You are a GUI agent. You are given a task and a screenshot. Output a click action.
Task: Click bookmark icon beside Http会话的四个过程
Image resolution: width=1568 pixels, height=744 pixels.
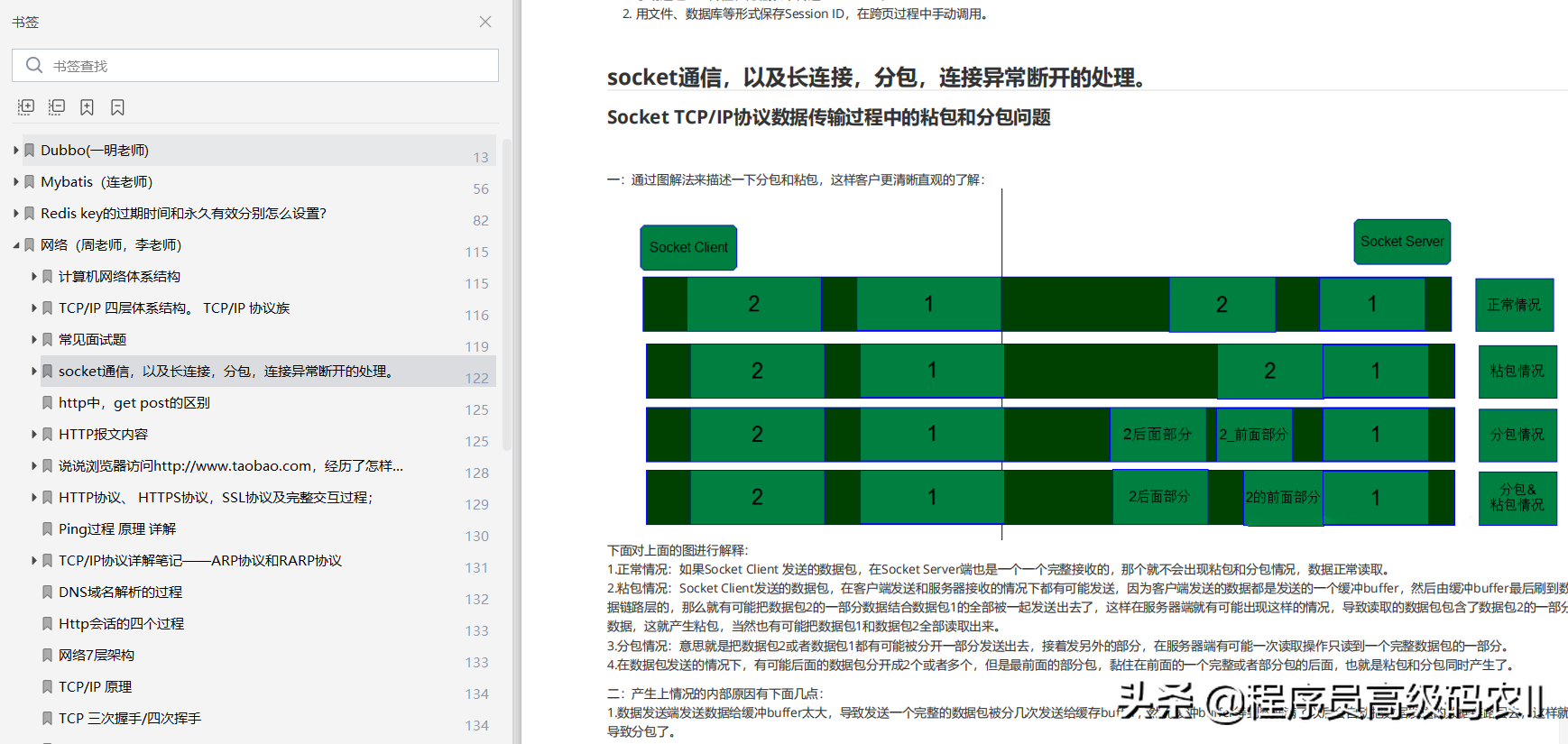(48, 623)
